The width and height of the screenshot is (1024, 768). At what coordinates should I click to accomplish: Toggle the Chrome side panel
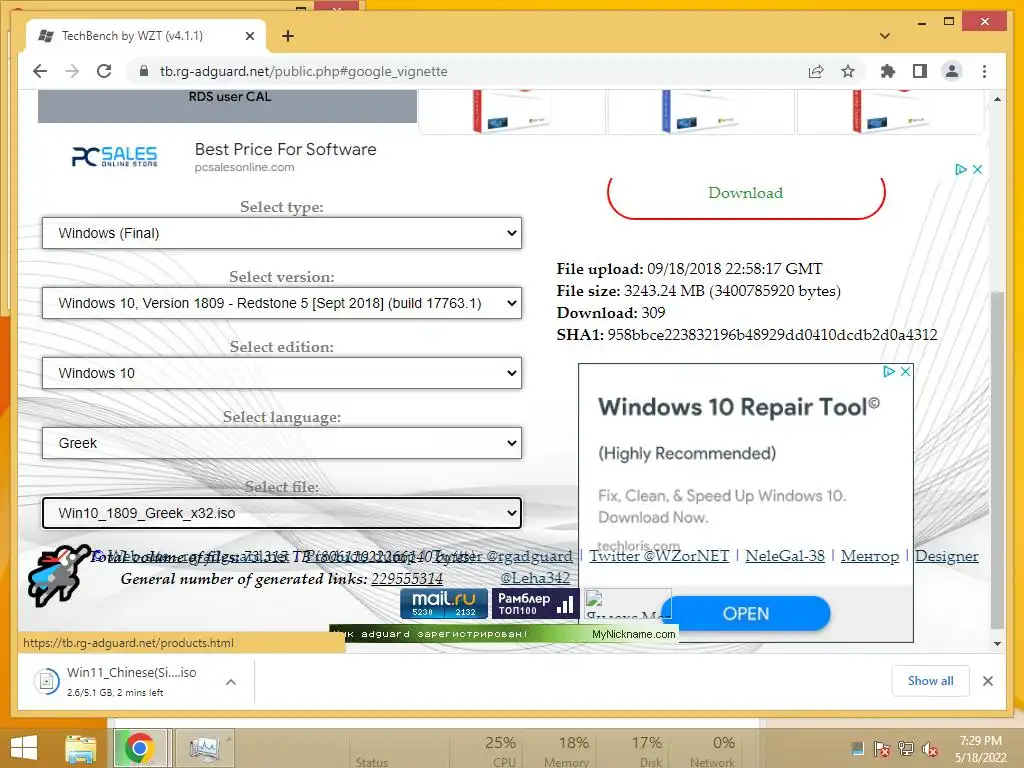(920, 71)
